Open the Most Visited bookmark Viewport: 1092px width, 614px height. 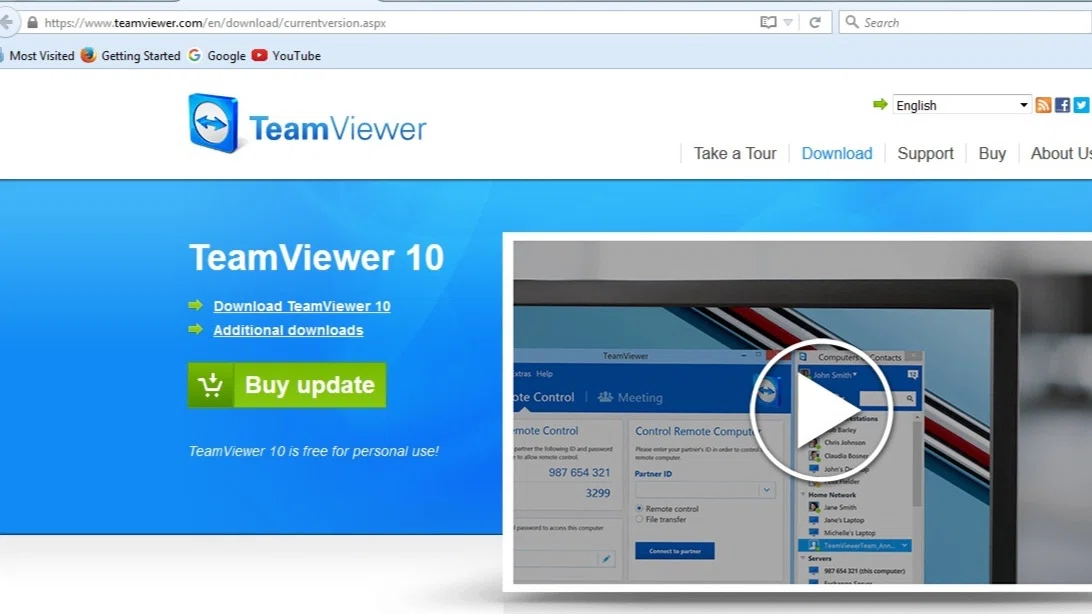[38, 56]
